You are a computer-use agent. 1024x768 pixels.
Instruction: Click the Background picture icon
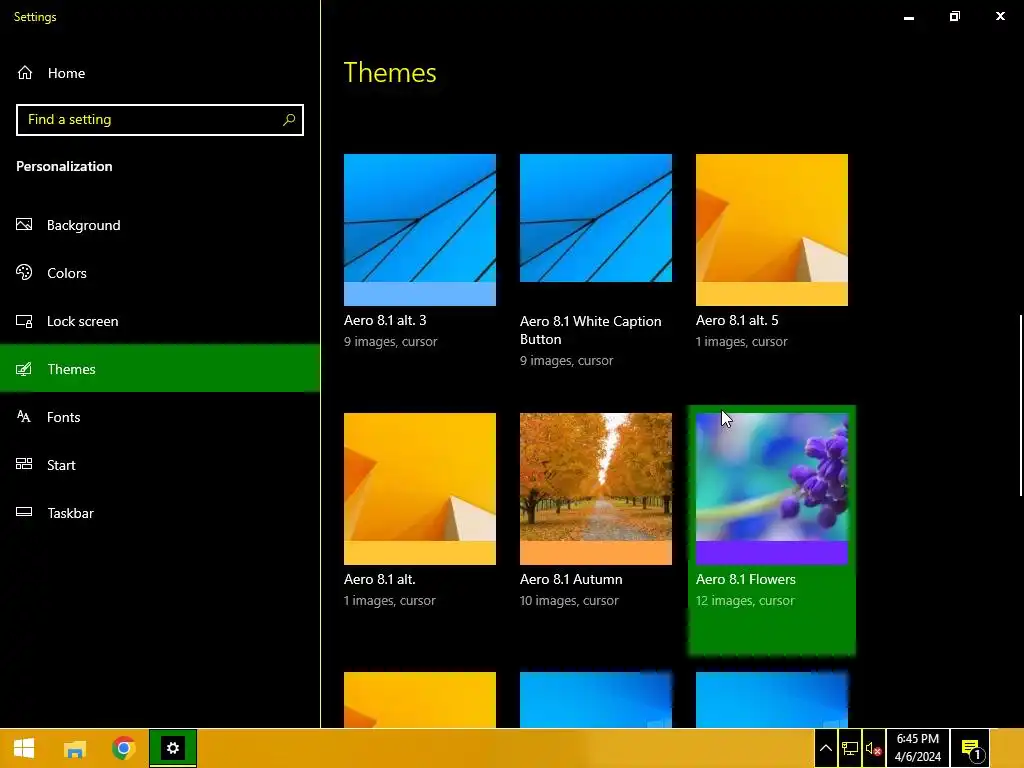click(24, 225)
